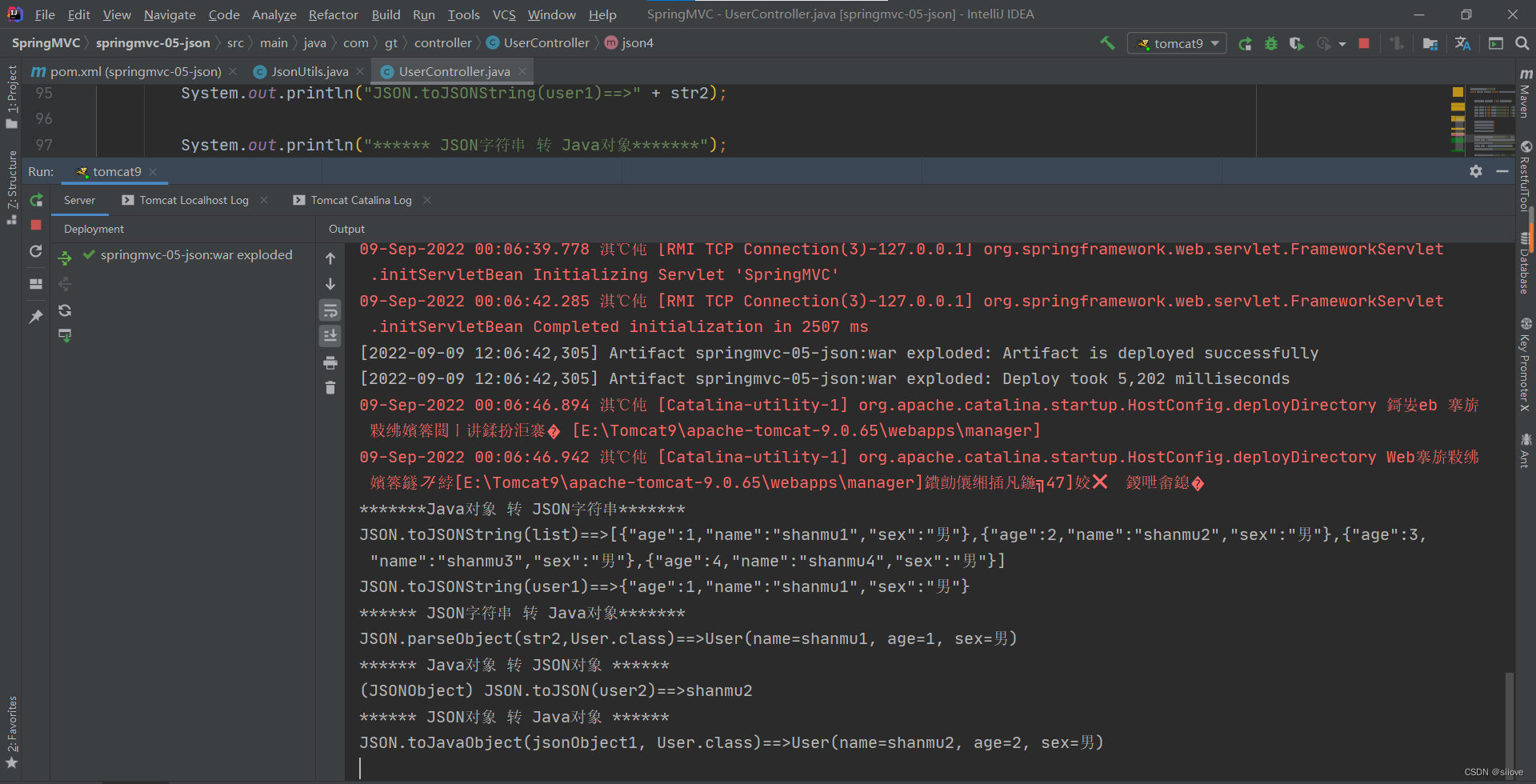
Task: Open the Maven tool window side tab
Action: coord(1526,94)
